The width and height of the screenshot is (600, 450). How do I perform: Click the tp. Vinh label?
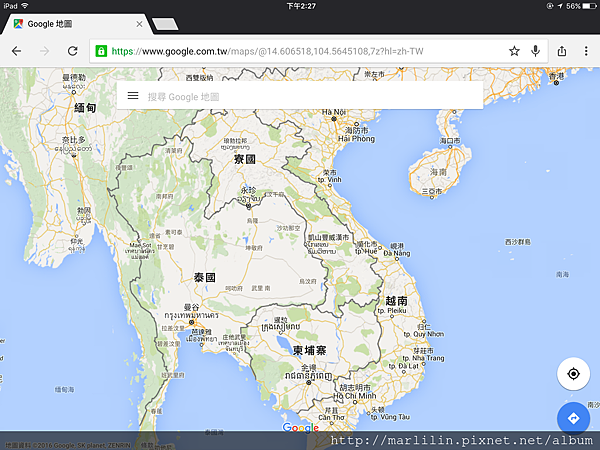click(x=330, y=180)
